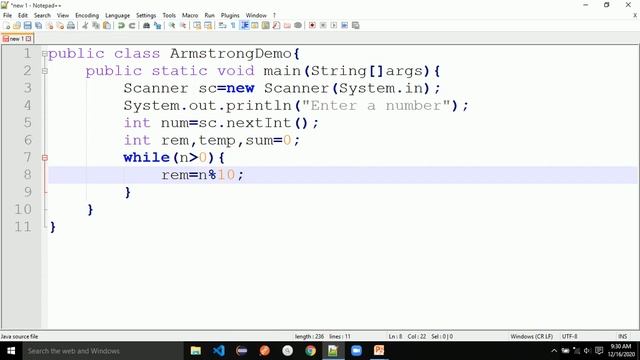Click the Stop Recording macro icon

323,25
